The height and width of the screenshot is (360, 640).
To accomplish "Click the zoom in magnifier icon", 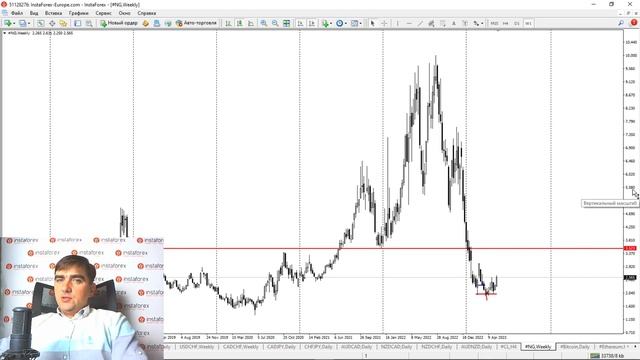I will pos(264,23).
